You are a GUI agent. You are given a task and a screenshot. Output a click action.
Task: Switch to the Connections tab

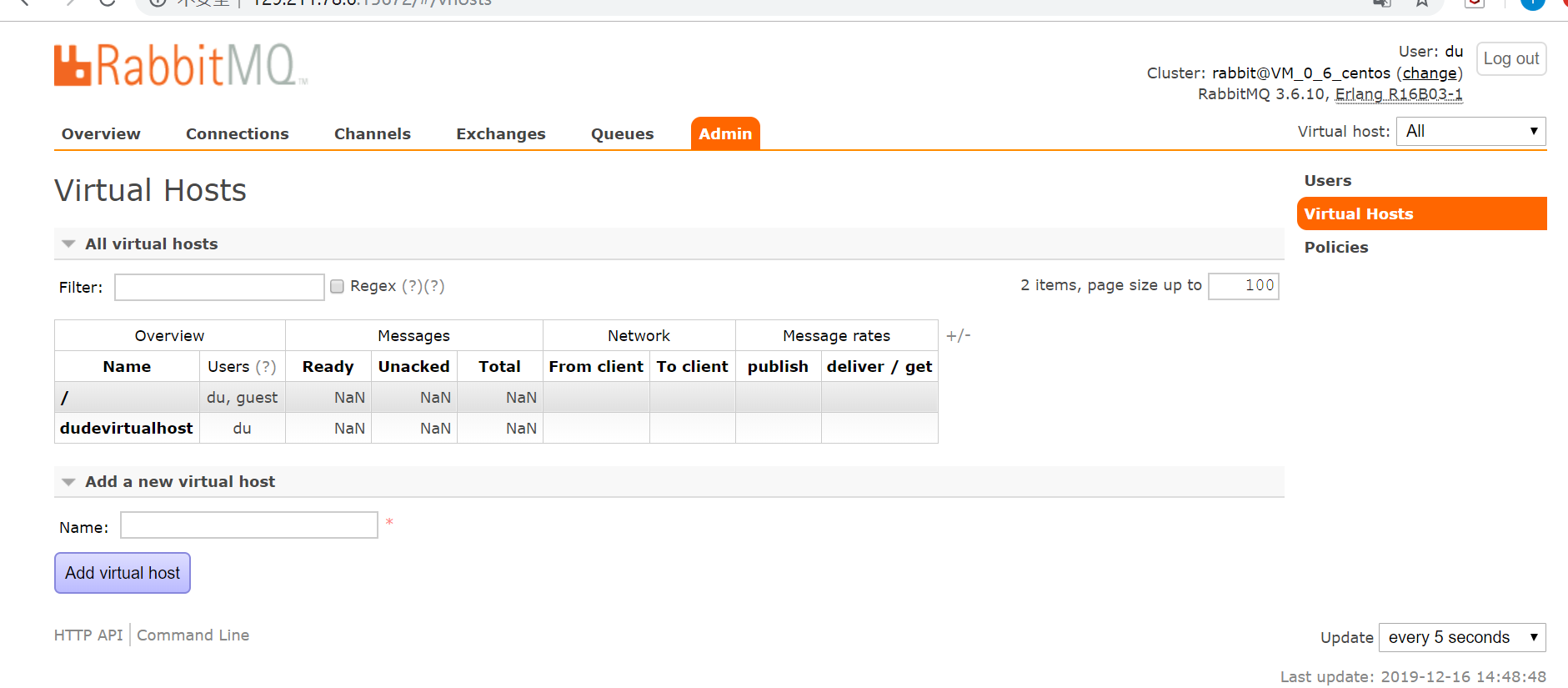pos(238,133)
